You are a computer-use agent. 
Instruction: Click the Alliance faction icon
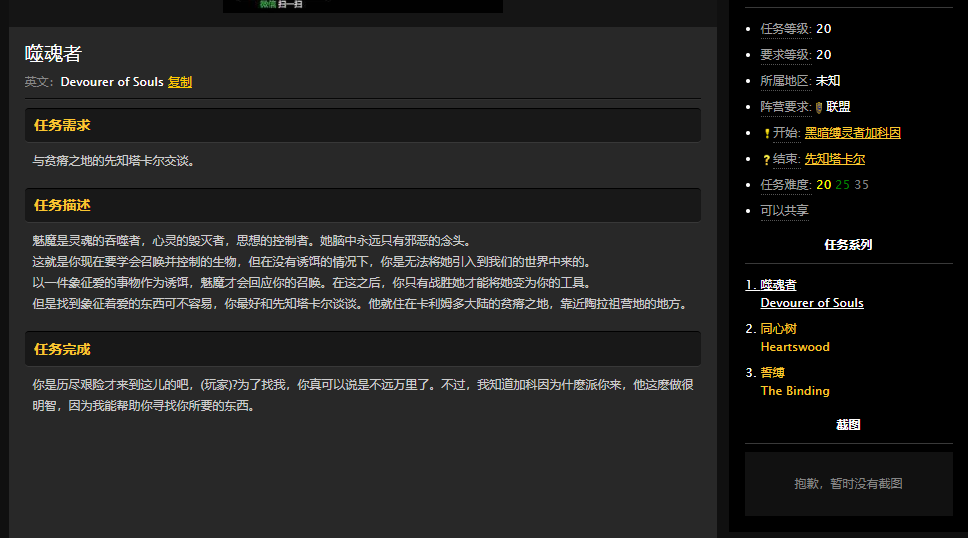pos(819,107)
